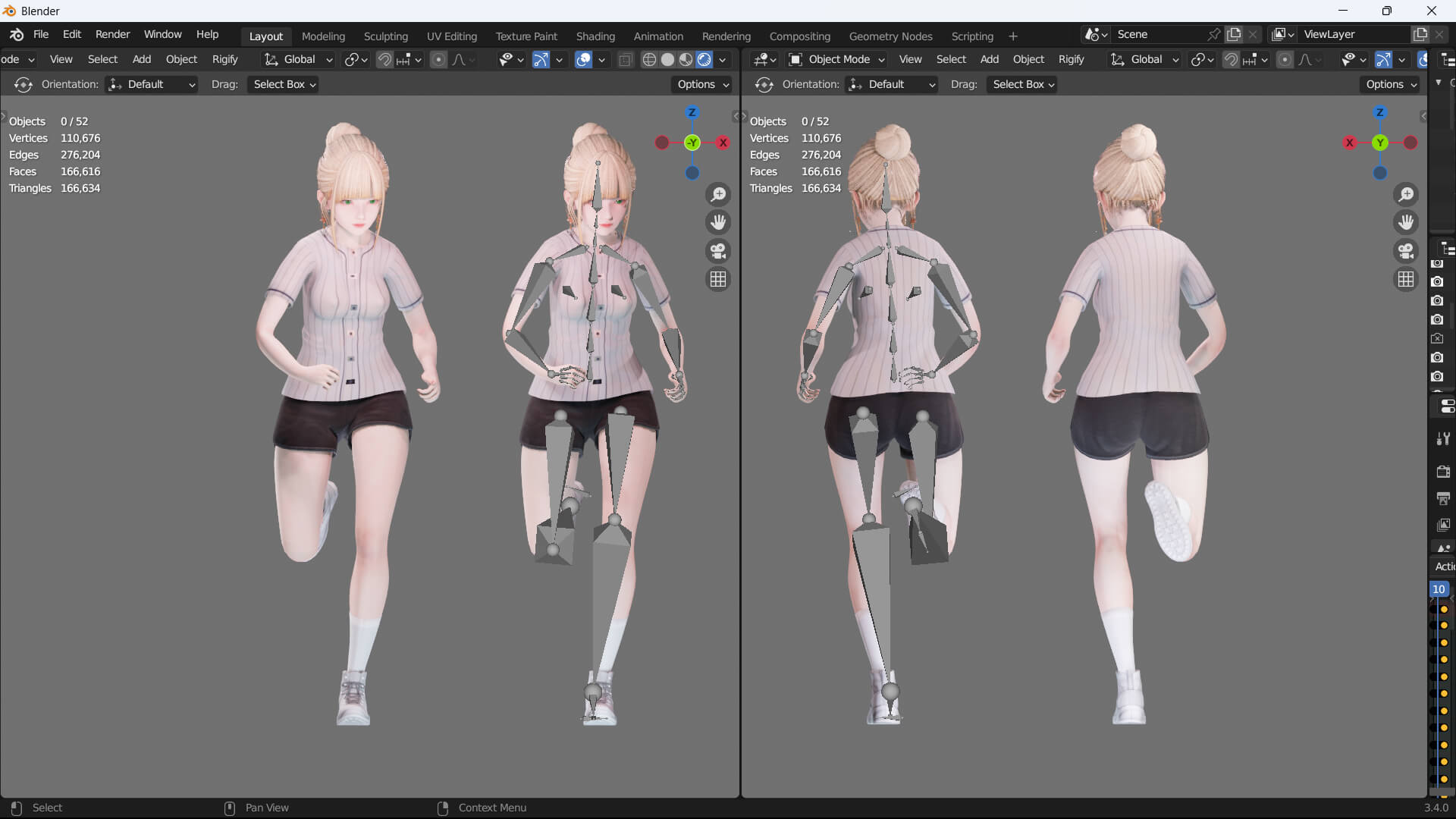Select solid shading in left viewport header

click(667, 59)
